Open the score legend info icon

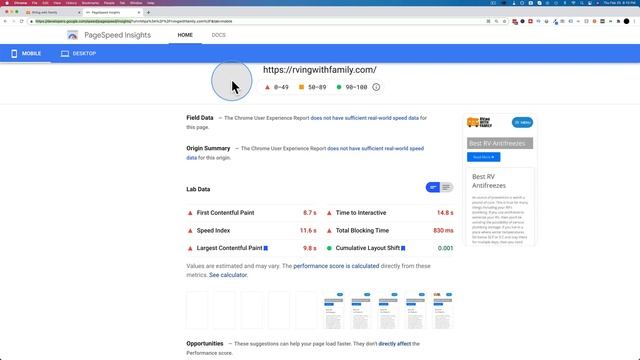(x=376, y=87)
